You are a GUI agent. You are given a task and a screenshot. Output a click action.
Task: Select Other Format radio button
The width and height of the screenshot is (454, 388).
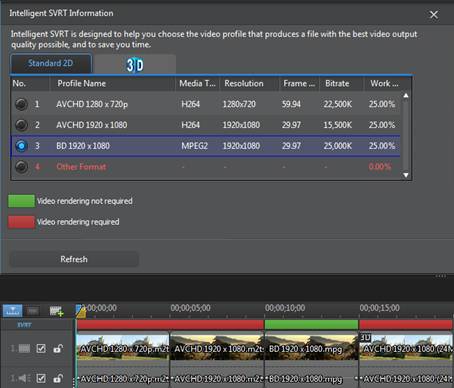coord(21,167)
